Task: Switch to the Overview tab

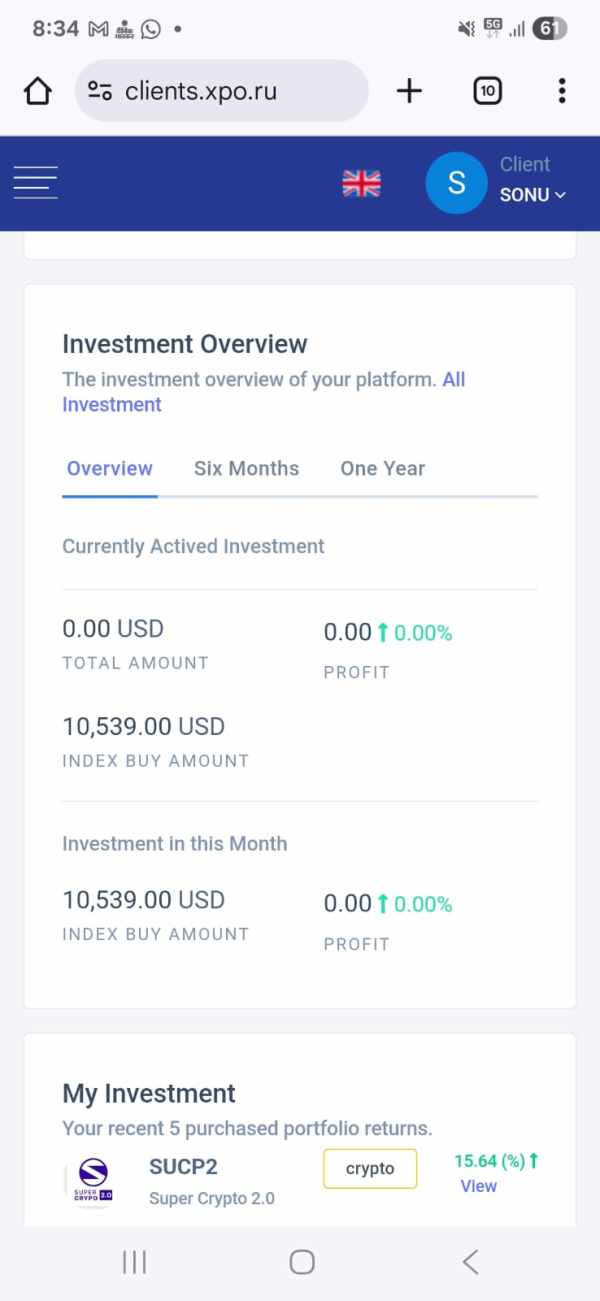Action: pyautogui.click(x=110, y=469)
